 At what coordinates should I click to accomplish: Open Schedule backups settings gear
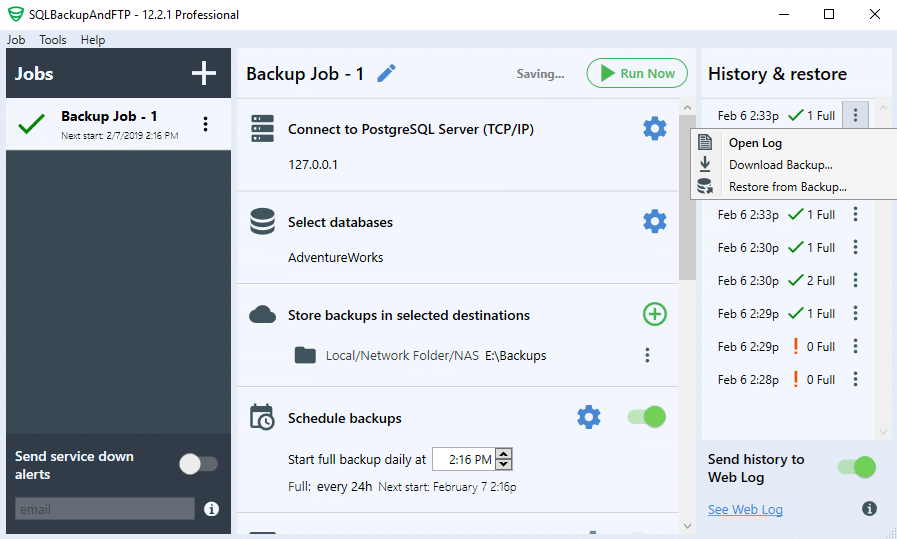click(x=589, y=417)
